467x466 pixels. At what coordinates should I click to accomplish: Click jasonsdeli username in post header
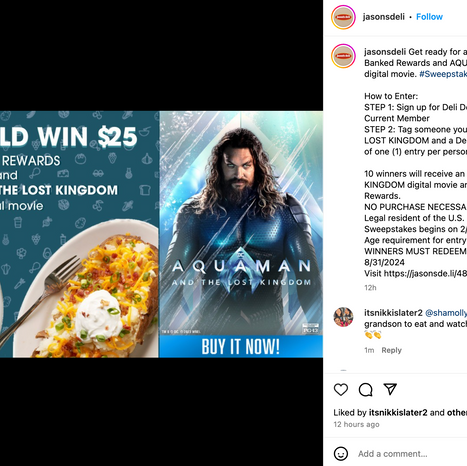(384, 17)
